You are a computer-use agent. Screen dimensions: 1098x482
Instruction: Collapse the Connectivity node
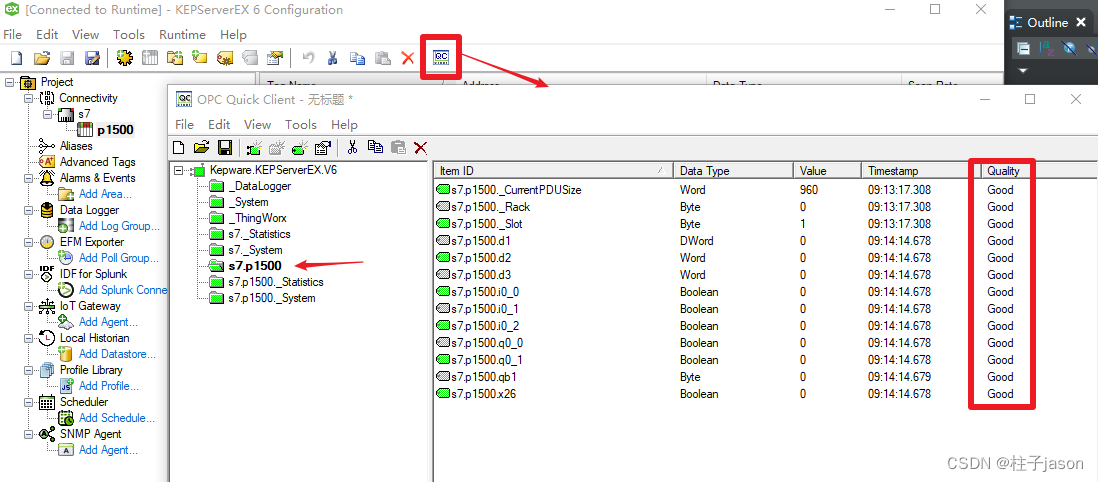click(x=28, y=98)
